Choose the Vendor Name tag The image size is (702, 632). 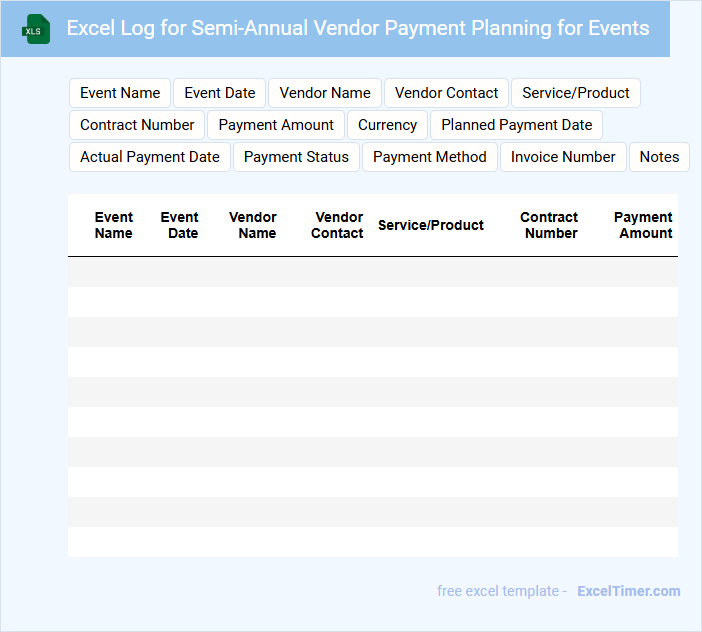(325, 93)
